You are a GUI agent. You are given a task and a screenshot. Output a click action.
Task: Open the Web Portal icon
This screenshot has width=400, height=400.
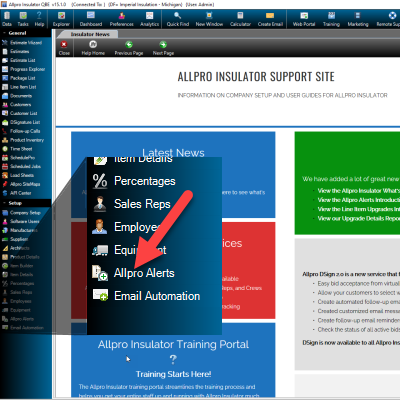(304, 19)
